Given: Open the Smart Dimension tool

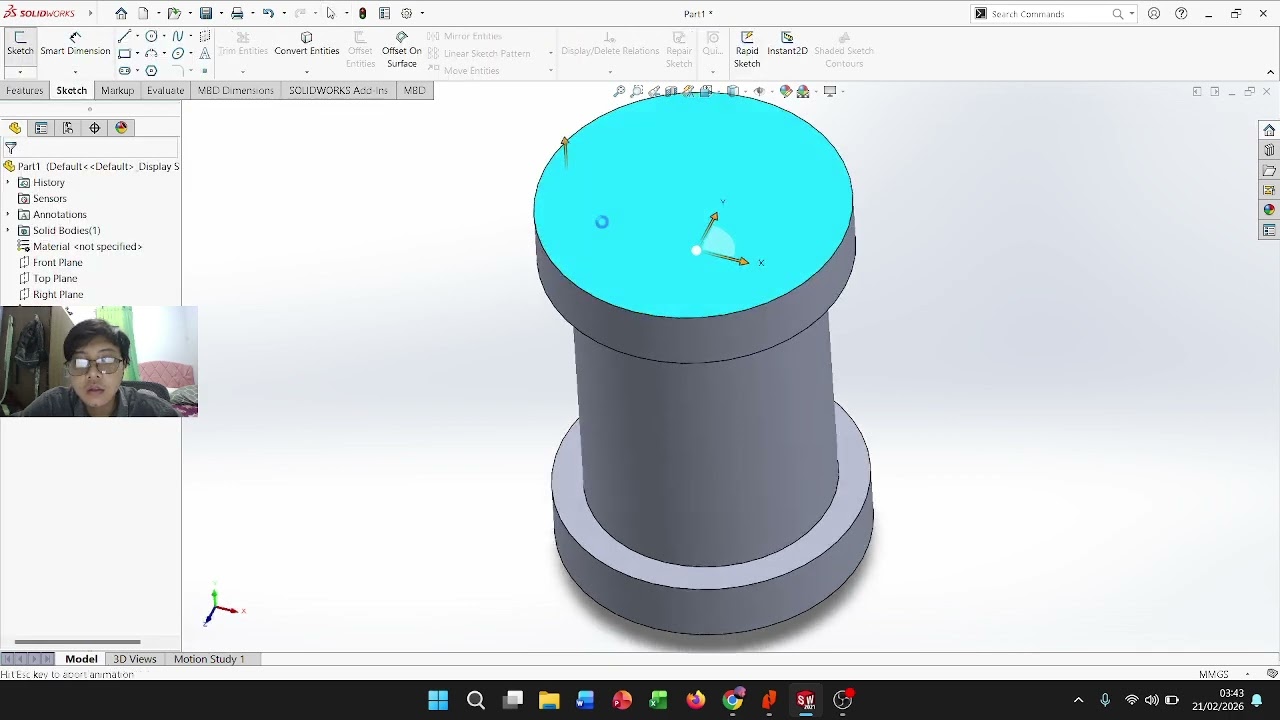Looking at the screenshot, I should pyautogui.click(x=75, y=44).
